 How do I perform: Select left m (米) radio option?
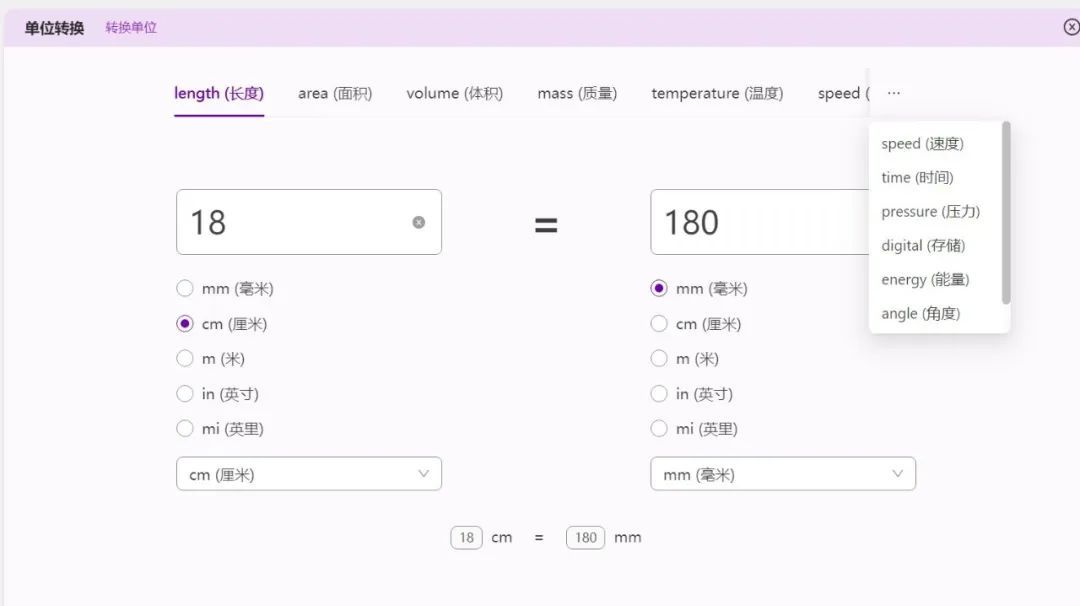185,359
